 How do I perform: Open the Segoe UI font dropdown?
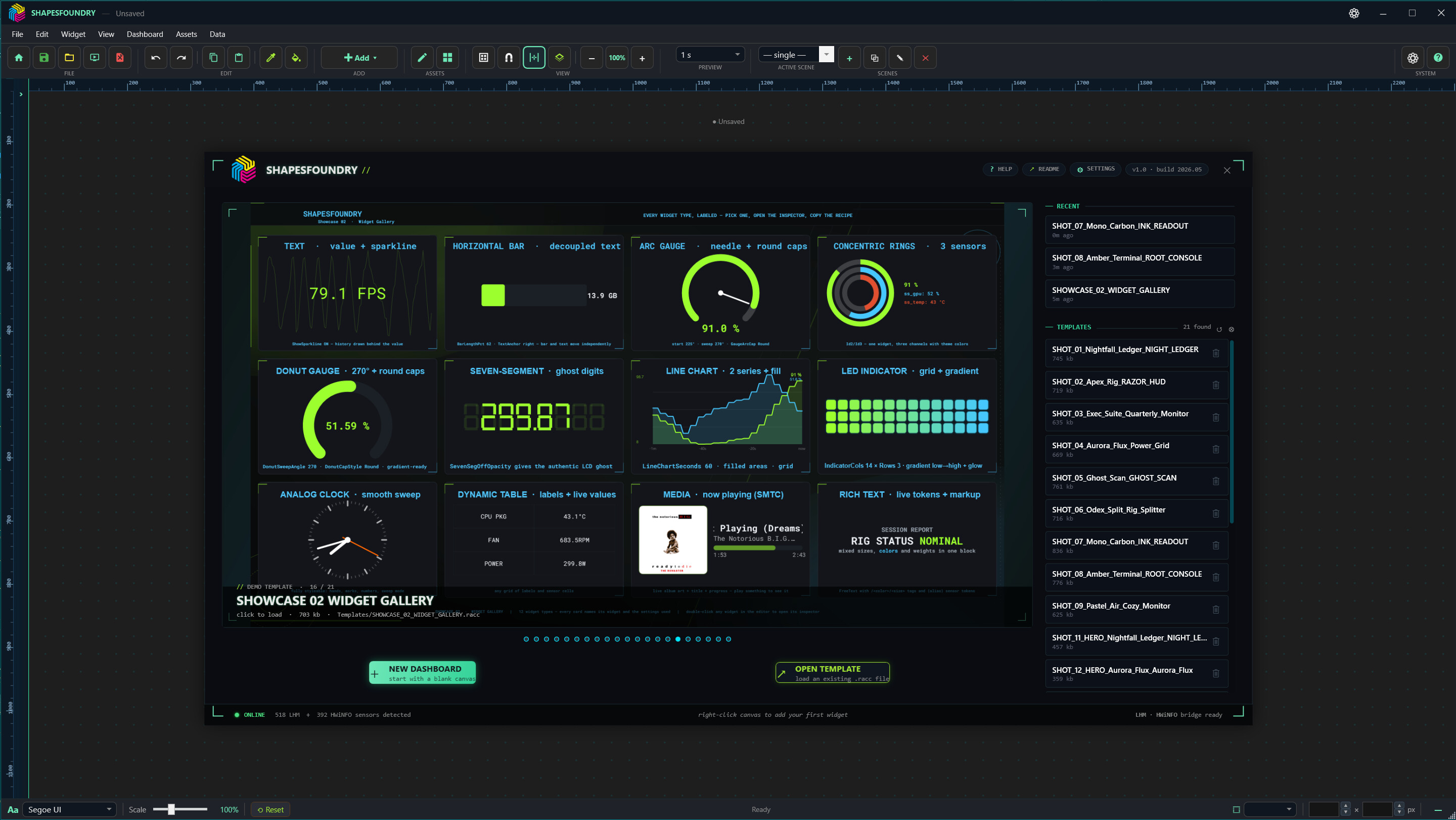tap(70, 809)
